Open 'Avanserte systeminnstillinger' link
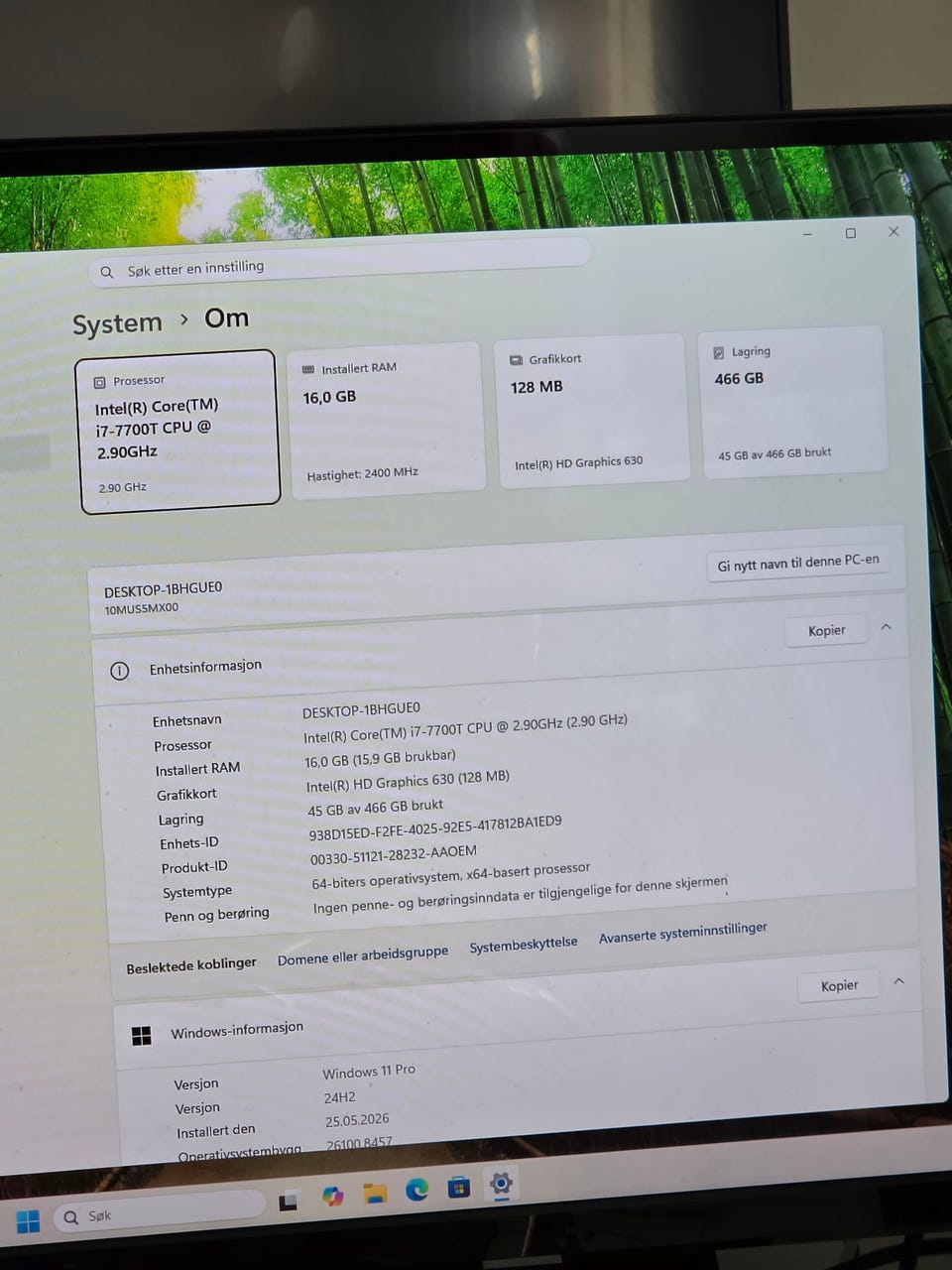 pyautogui.click(x=683, y=932)
